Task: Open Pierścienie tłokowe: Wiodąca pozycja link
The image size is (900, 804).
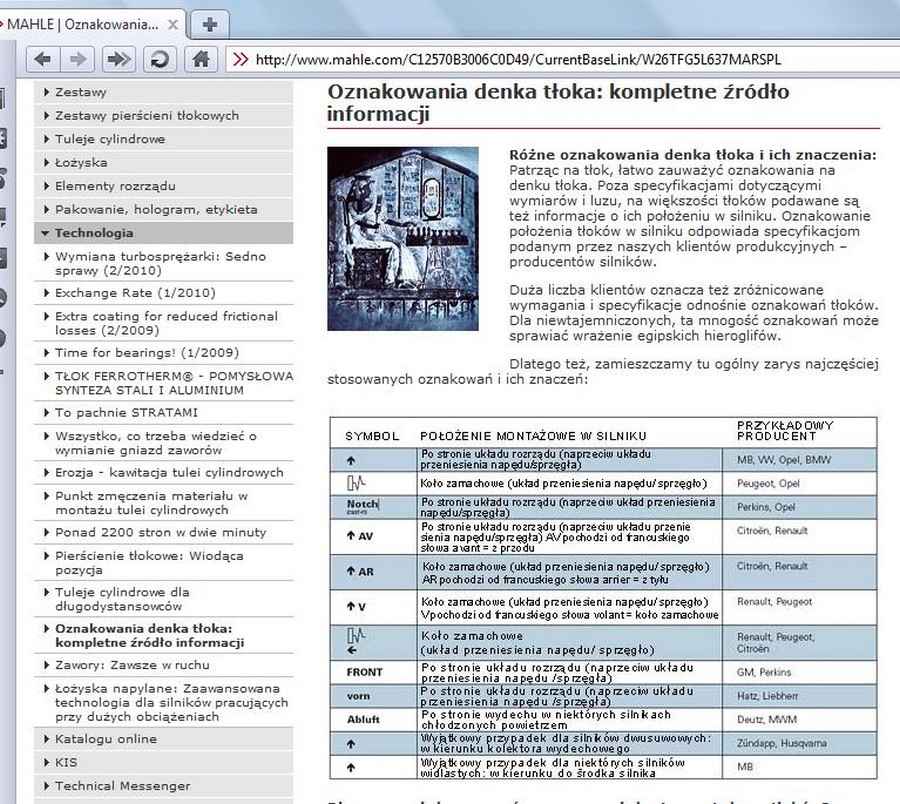Action: pyautogui.click(x=149, y=563)
